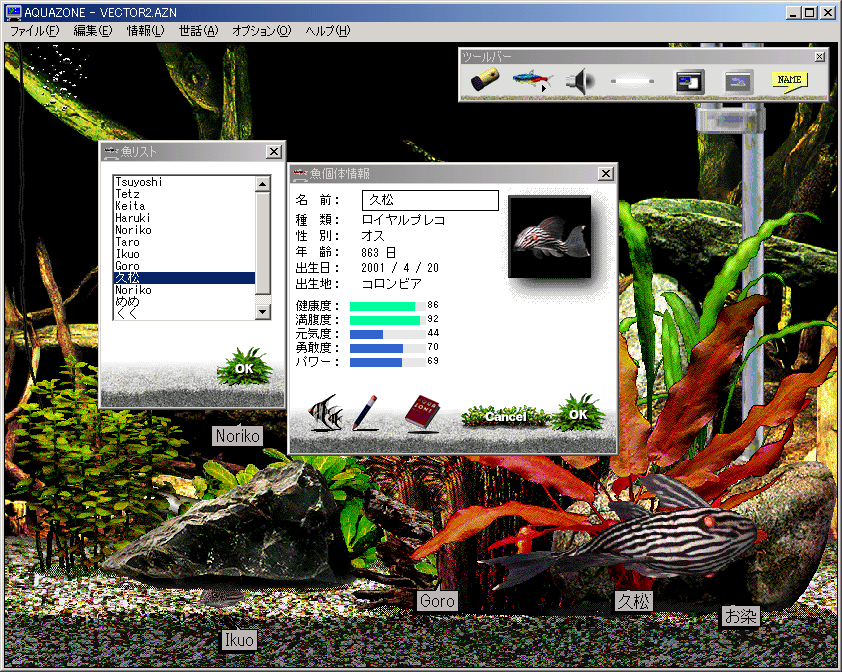Click the tank background picture icon

click(739, 82)
